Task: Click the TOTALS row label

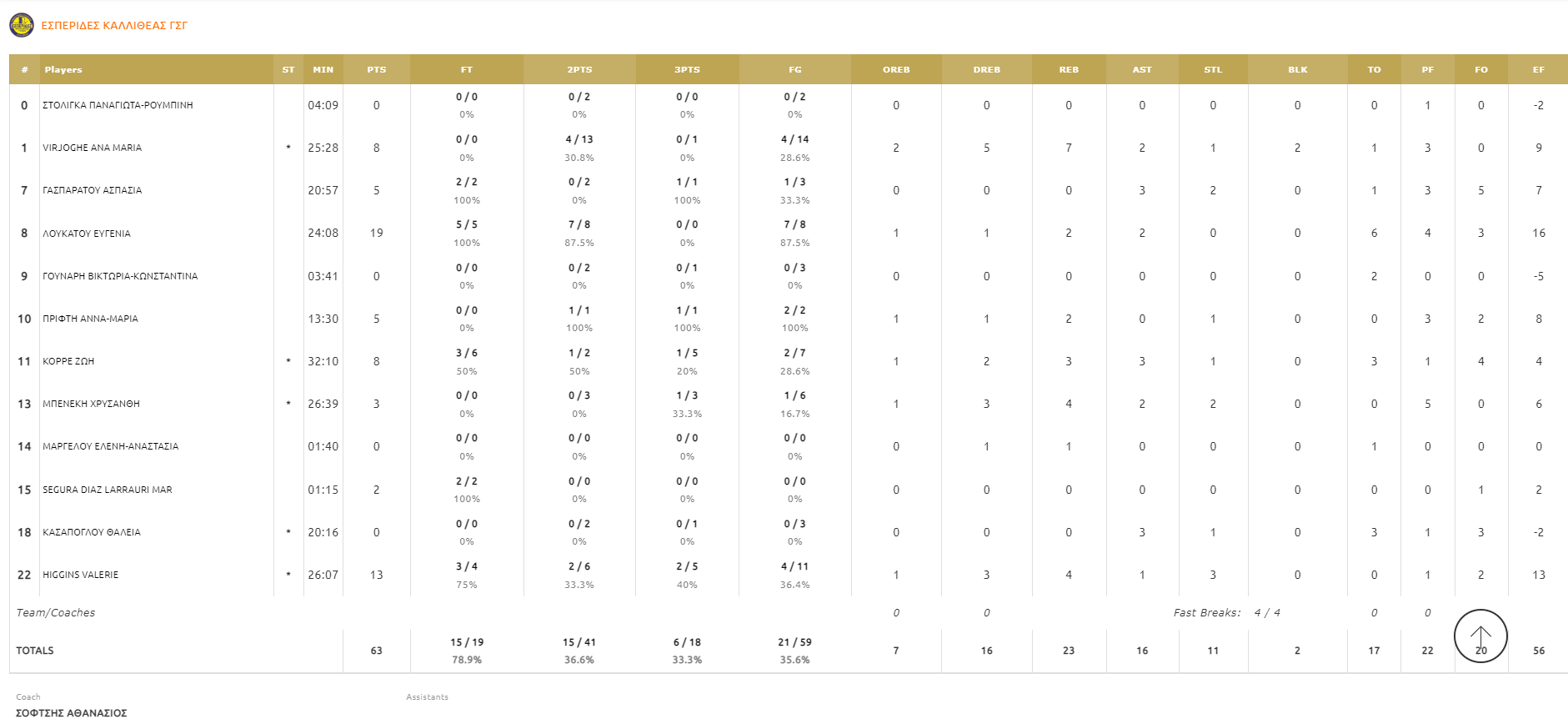Action: click(x=35, y=651)
